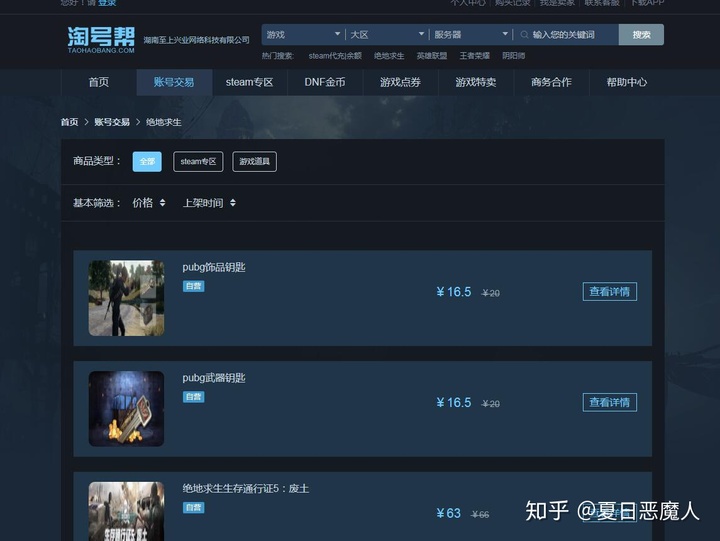This screenshot has height=541, width=720.
Task: Open the 绝地求生生存通行证5 product thumbnail
Action: coord(126,511)
